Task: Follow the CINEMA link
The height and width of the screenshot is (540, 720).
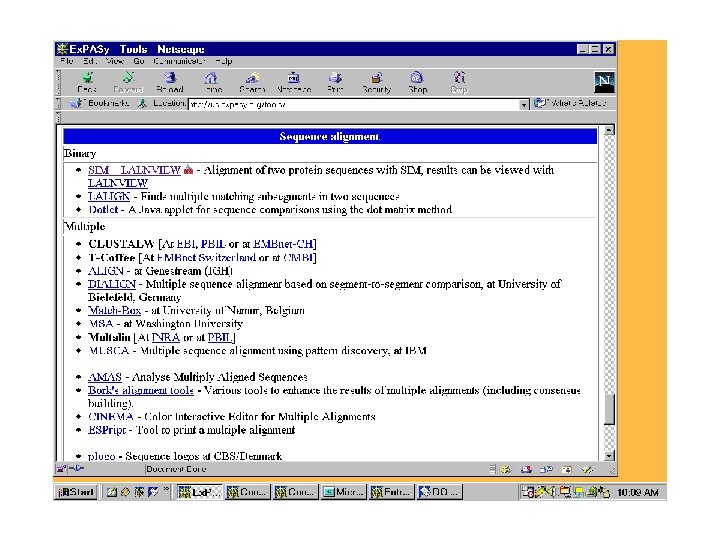Action: [111, 417]
